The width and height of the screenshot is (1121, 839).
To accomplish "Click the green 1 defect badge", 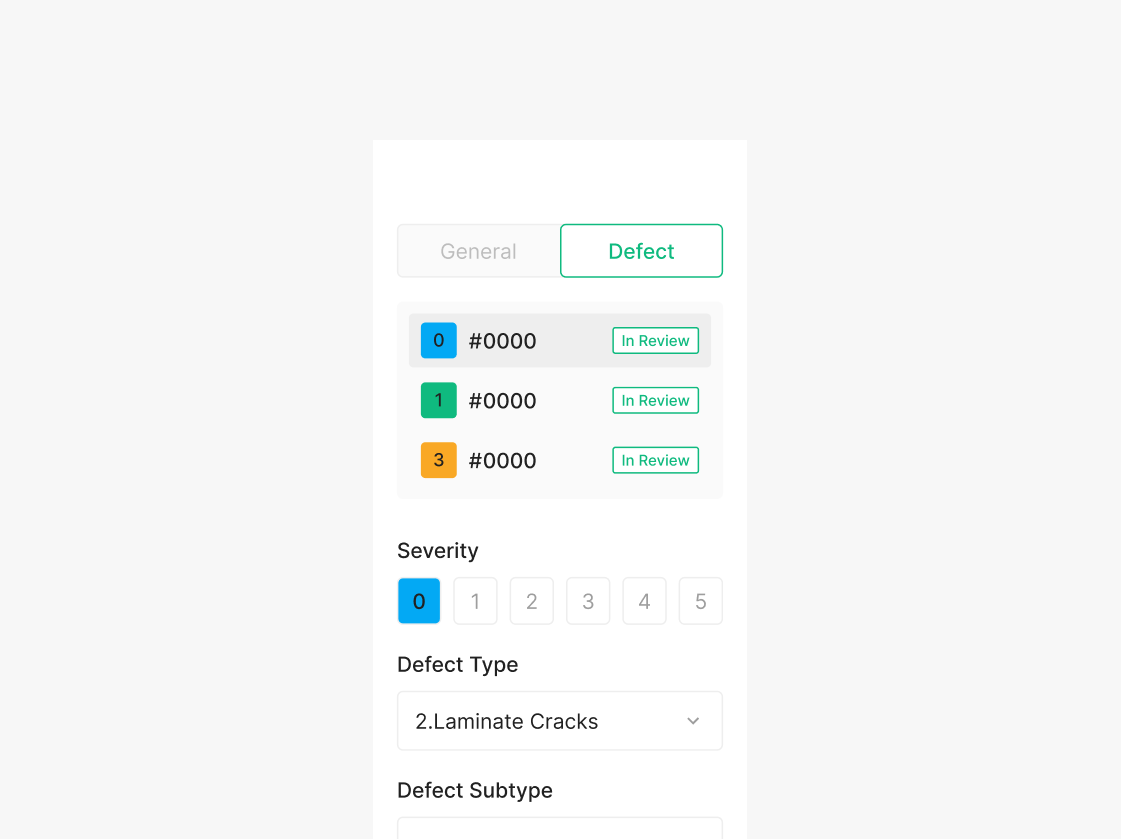I will [438, 401].
